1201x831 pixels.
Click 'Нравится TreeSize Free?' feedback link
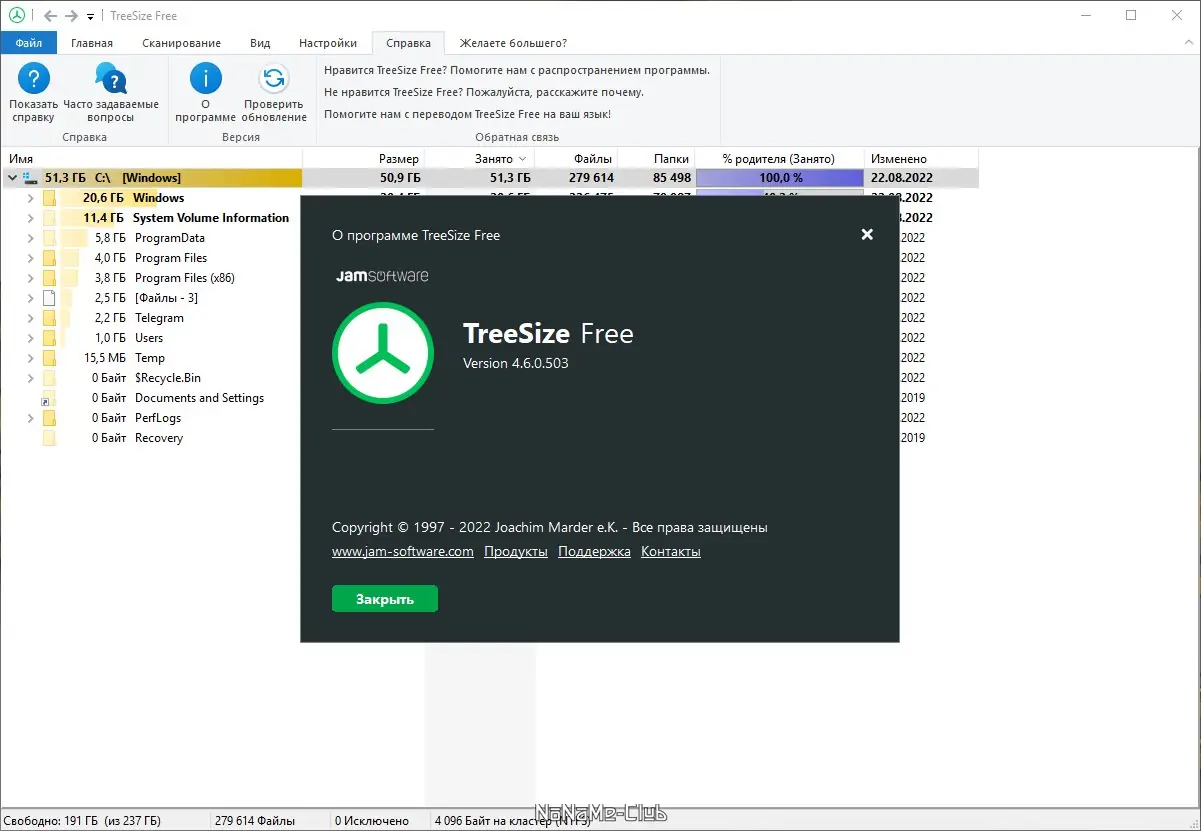pos(517,70)
